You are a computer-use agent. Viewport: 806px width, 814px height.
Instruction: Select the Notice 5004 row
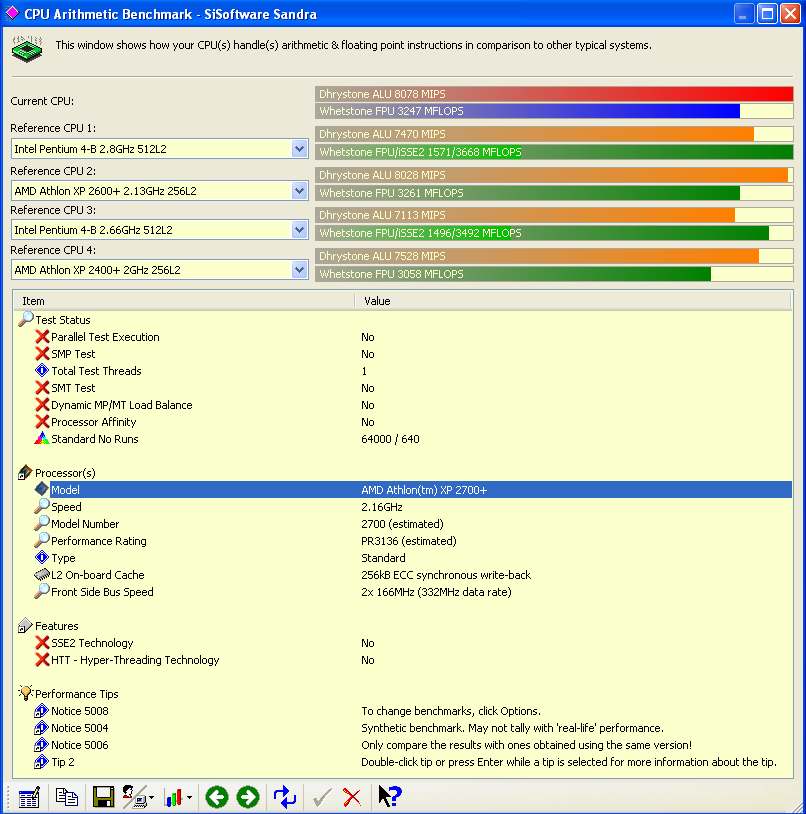click(x=403, y=728)
